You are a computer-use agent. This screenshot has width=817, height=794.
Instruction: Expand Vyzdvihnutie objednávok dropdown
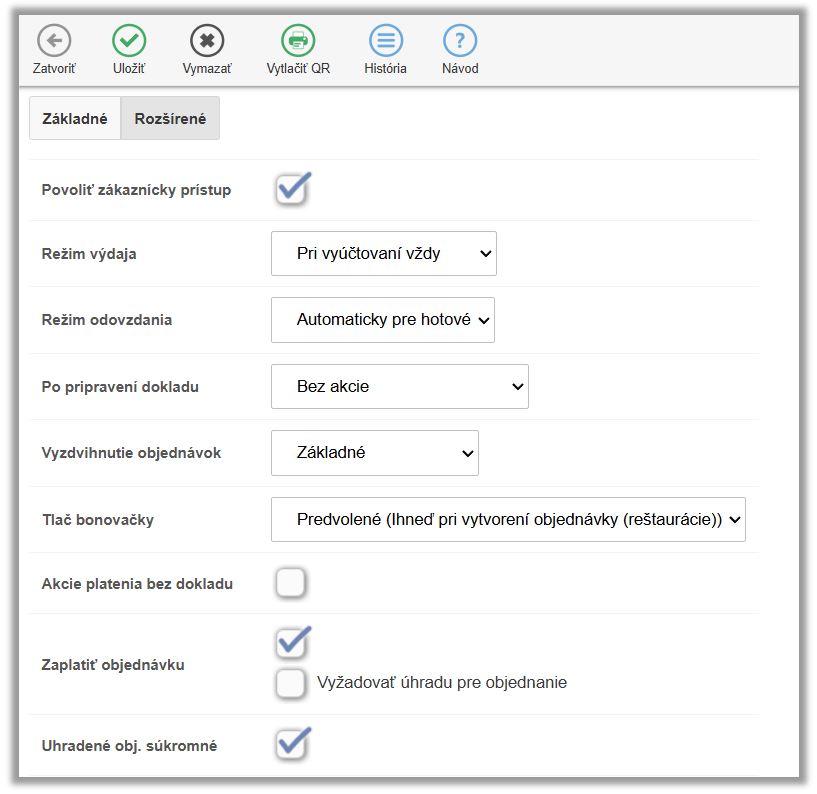374,453
